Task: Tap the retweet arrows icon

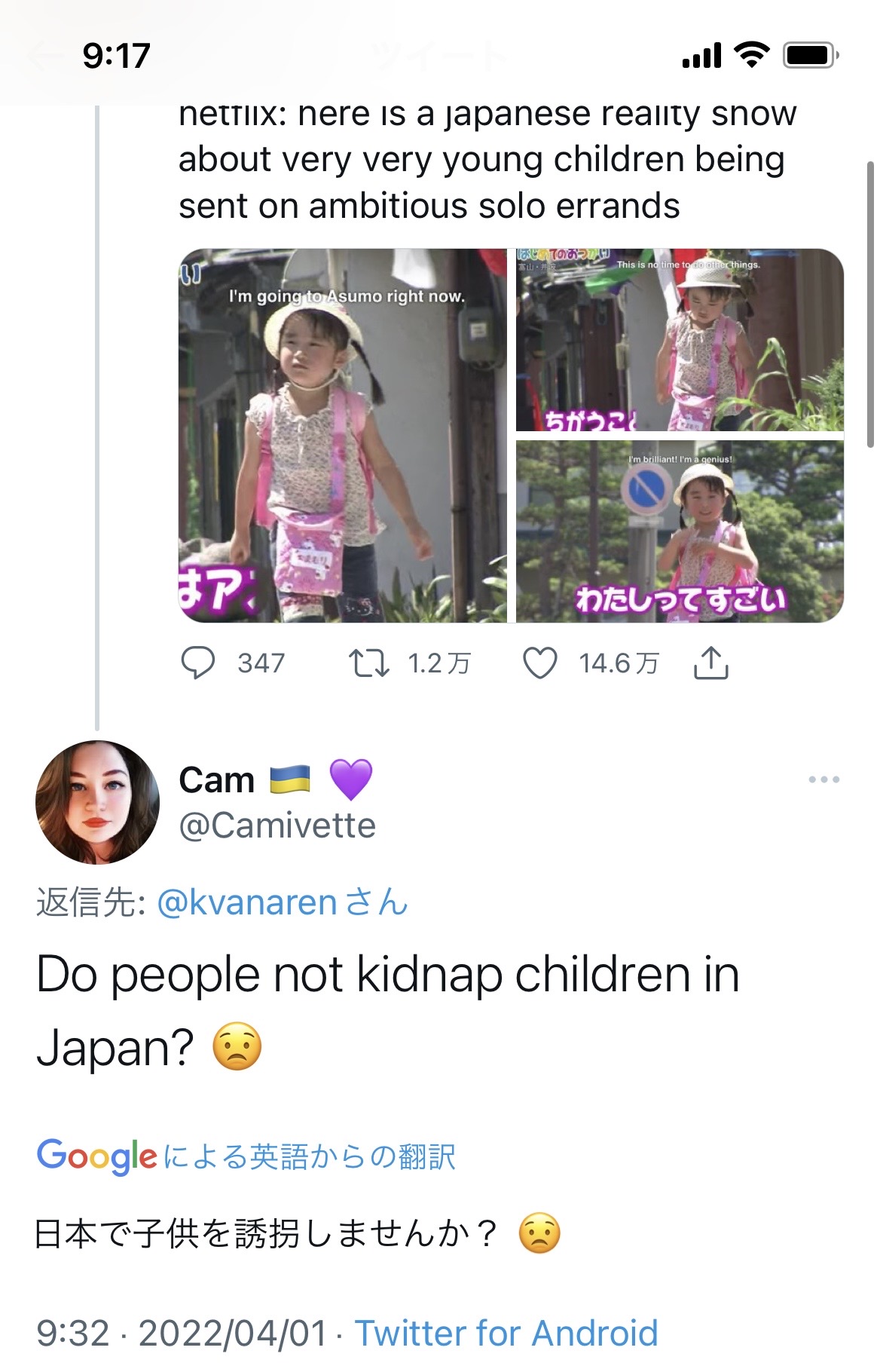Action: pyautogui.click(x=368, y=663)
